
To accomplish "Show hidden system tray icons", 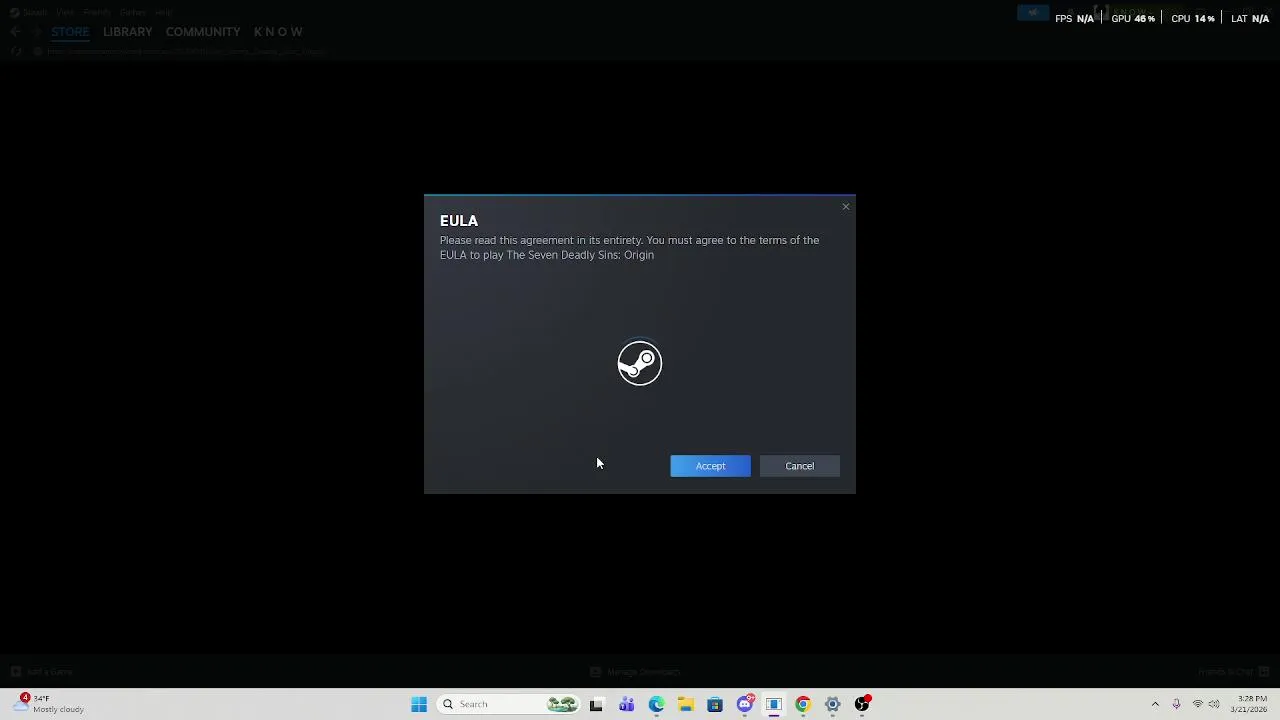I will [1155, 704].
